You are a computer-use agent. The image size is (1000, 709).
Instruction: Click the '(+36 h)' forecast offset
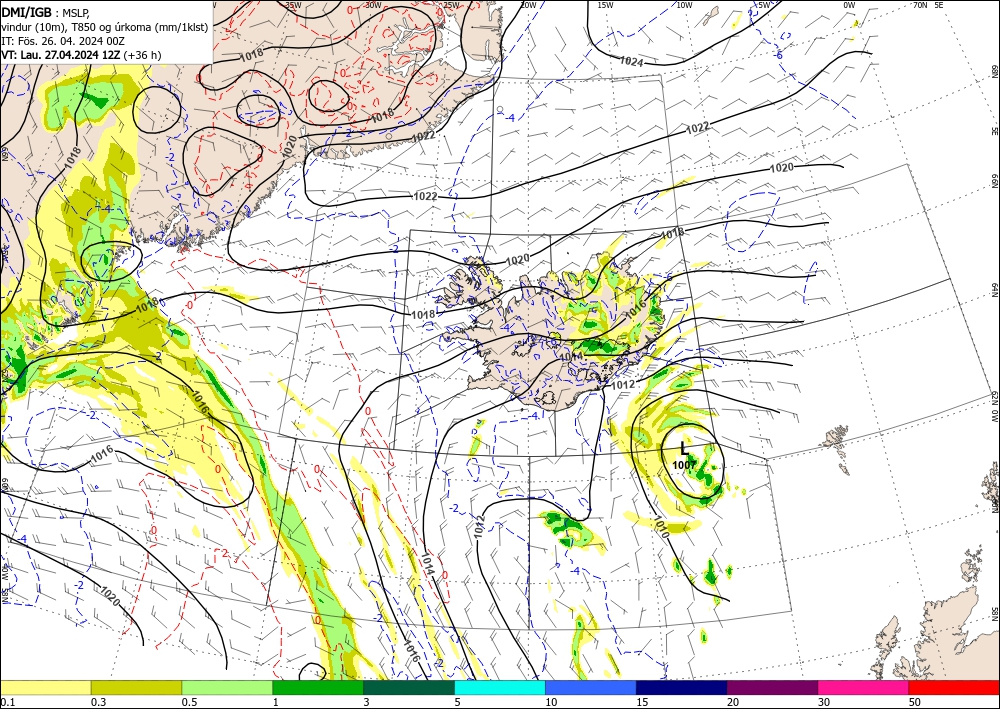[x=142, y=55]
